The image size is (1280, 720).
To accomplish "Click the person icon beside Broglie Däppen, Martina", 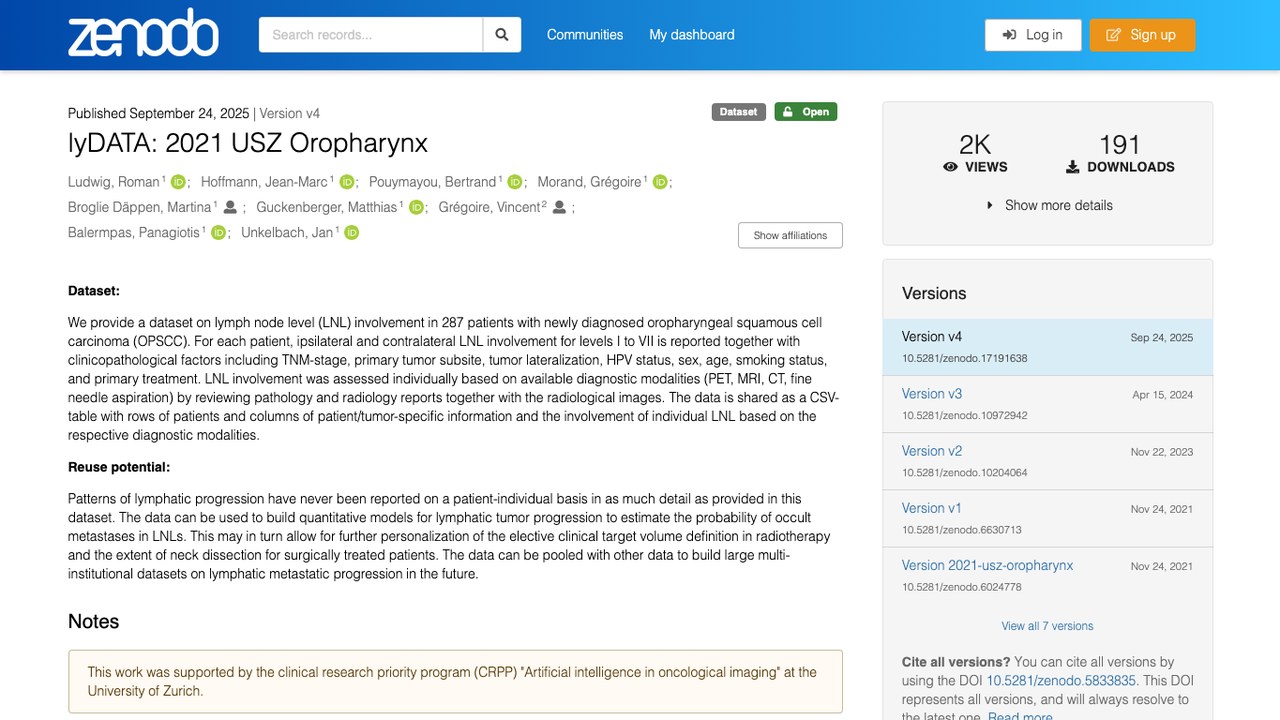I will pyautogui.click(x=230, y=207).
